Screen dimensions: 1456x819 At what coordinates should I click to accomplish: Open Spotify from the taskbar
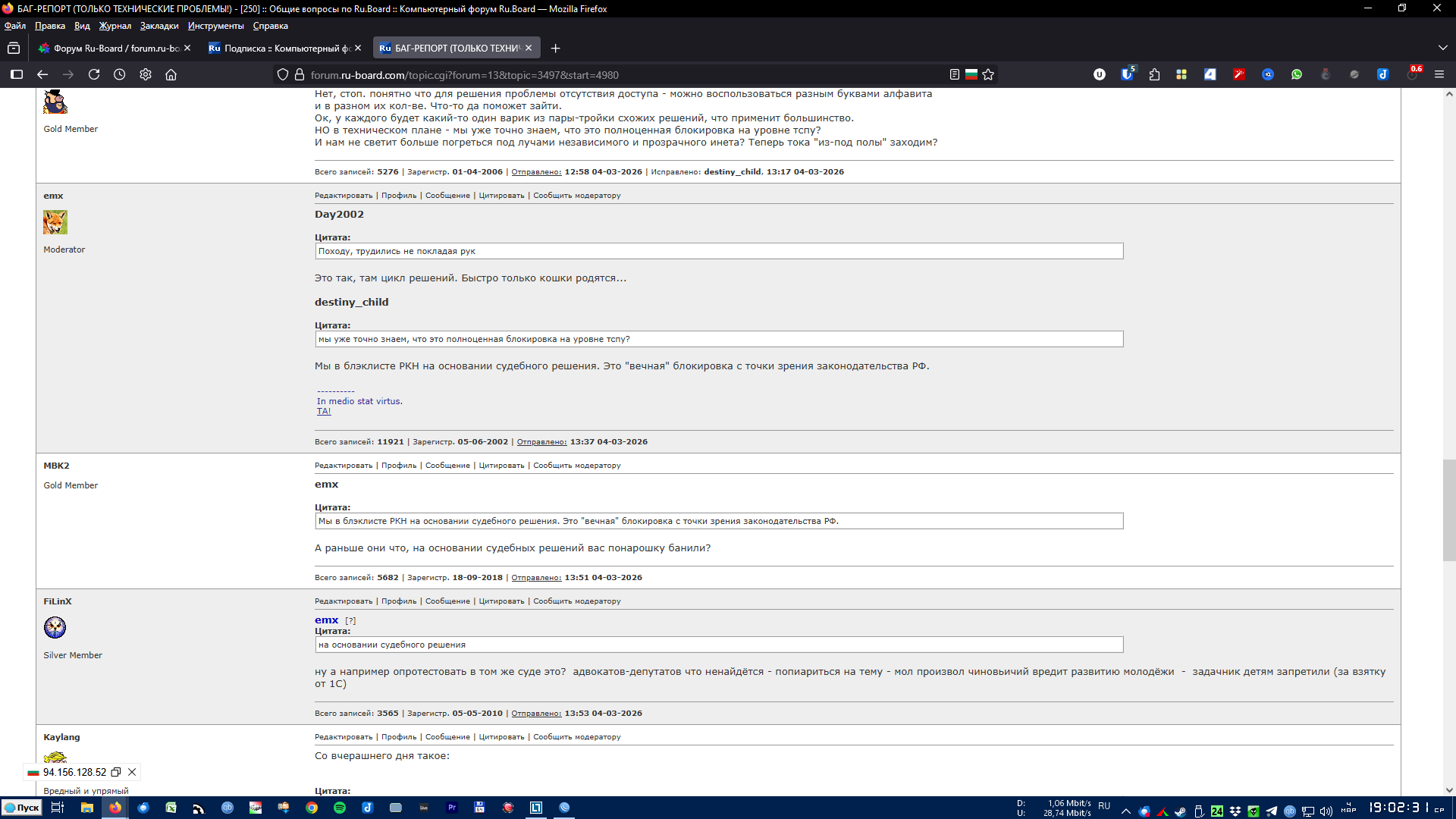click(x=340, y=808)
